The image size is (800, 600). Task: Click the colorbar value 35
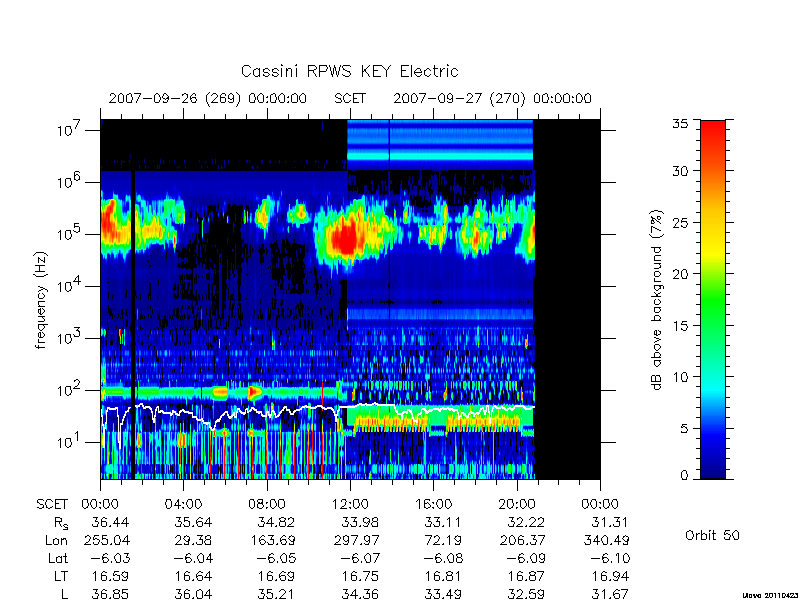680,124
